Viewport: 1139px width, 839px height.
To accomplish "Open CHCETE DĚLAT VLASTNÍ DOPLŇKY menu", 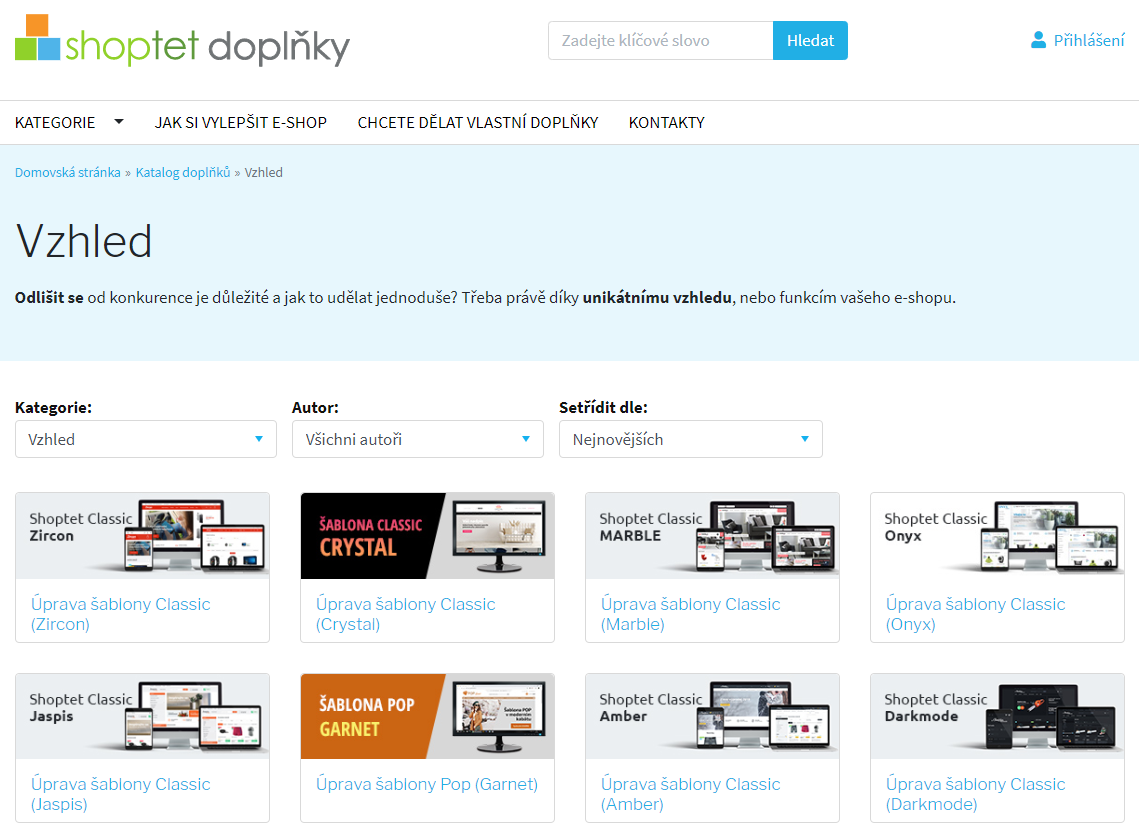I will click(477, 122).
